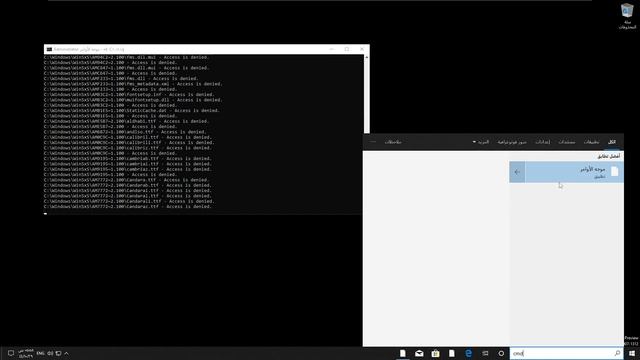Open the ellipsis options in search panel

coord(373,142)
